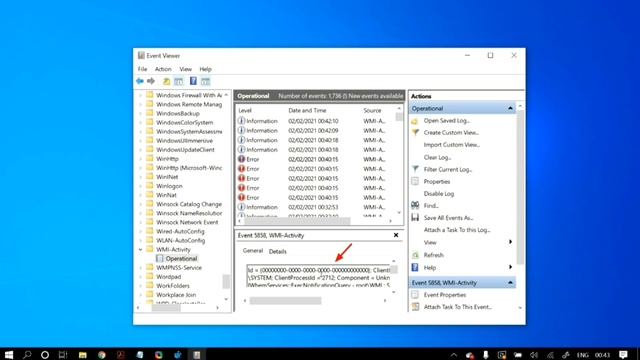Toggle the Show/Hide Action Pane toolbar icon
Viewport: 640px width, 360px height.
(205, 81)
